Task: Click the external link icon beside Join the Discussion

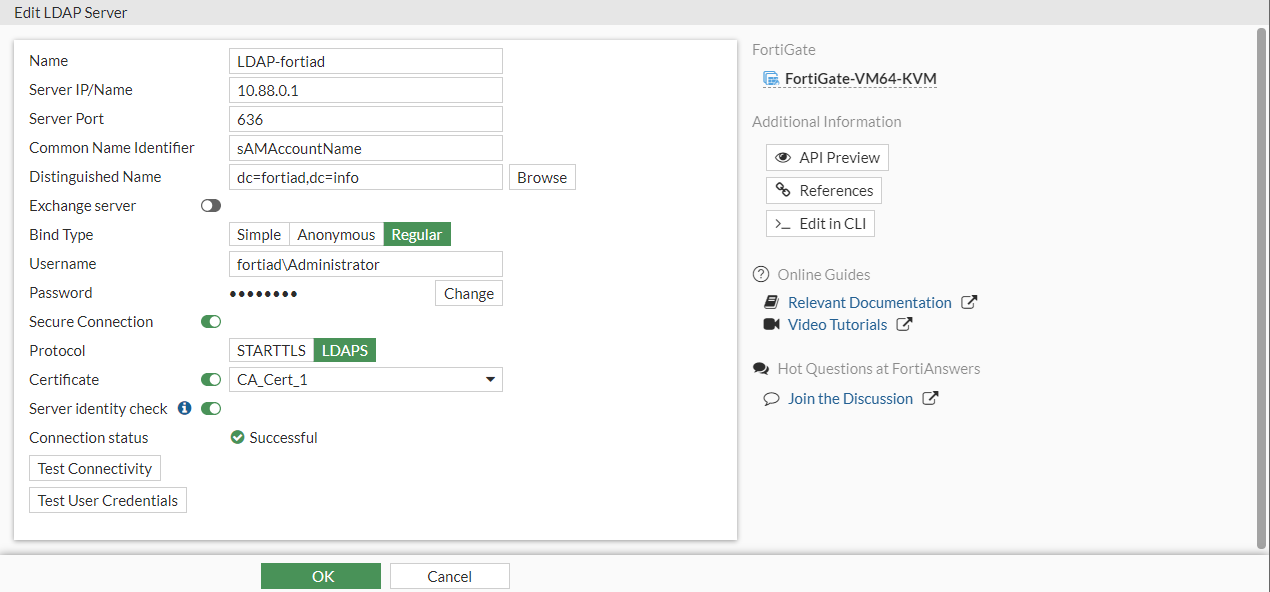Action: 930,398
